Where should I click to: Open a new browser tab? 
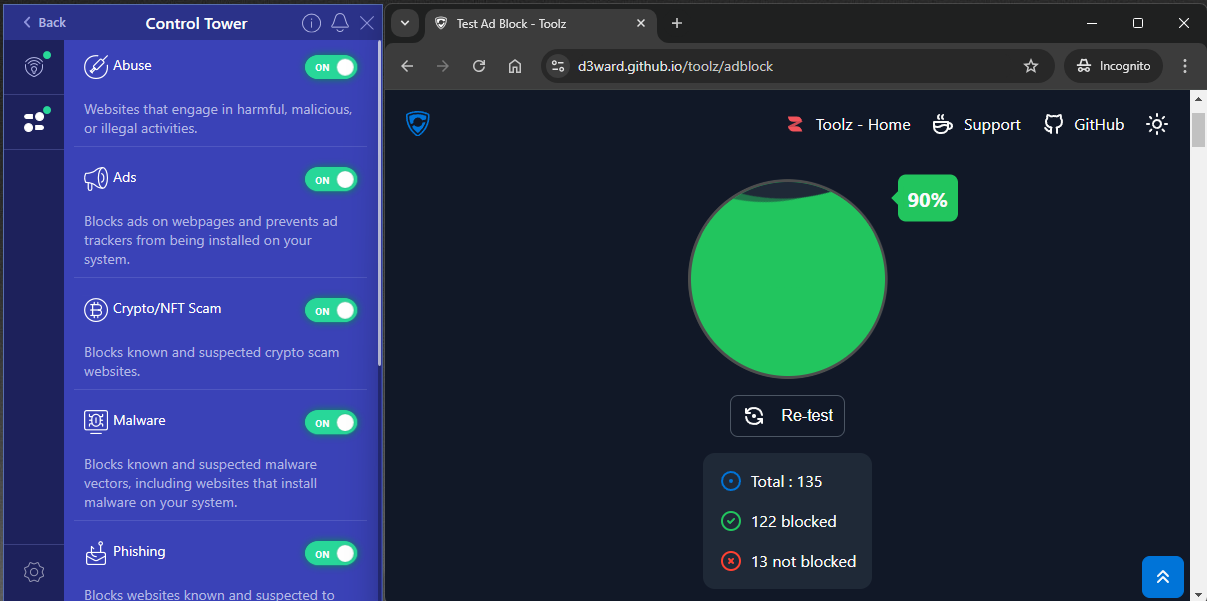[x=677, y=23]
